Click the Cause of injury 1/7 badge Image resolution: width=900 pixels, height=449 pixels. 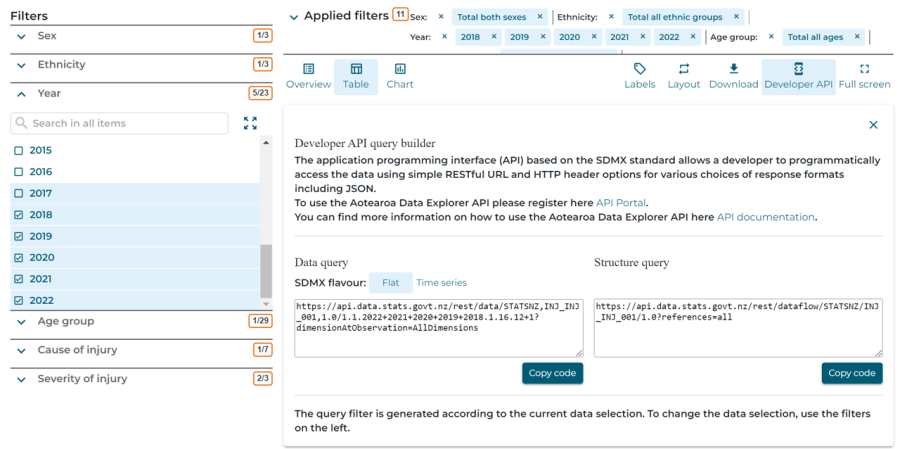coord(263,350)
